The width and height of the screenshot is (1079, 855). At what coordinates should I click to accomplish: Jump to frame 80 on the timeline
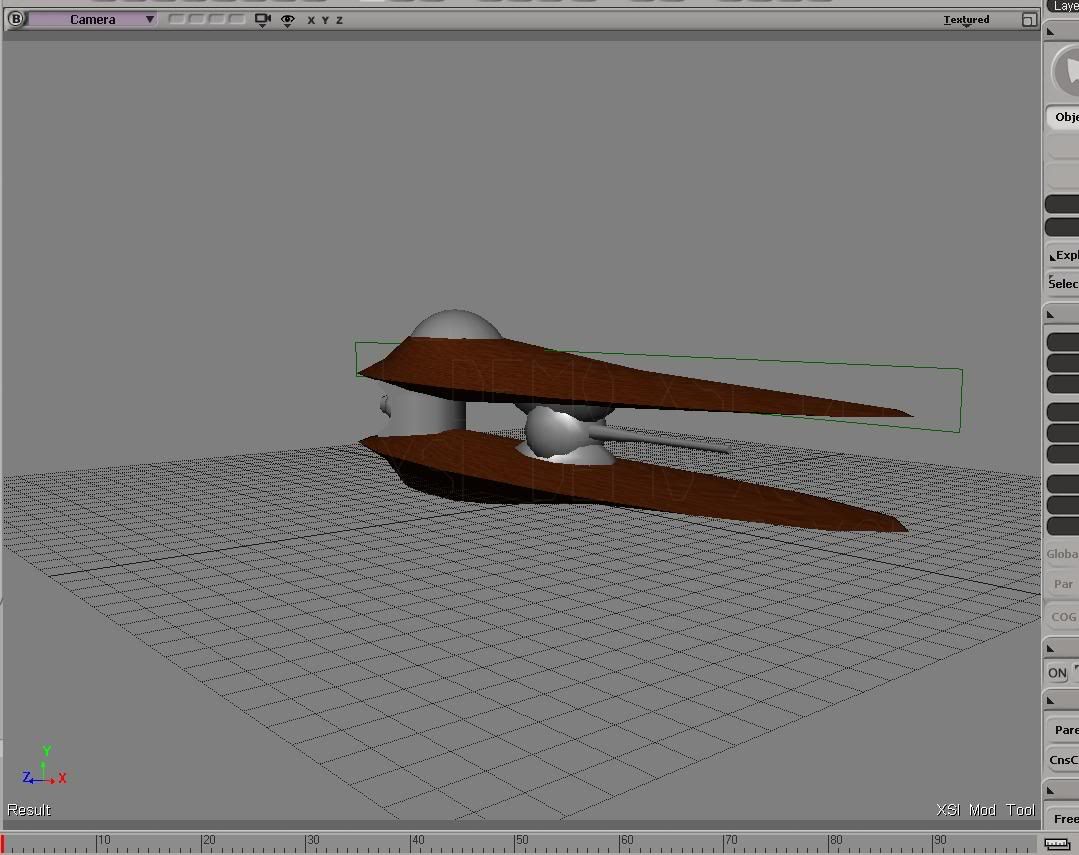coord(835,841)
